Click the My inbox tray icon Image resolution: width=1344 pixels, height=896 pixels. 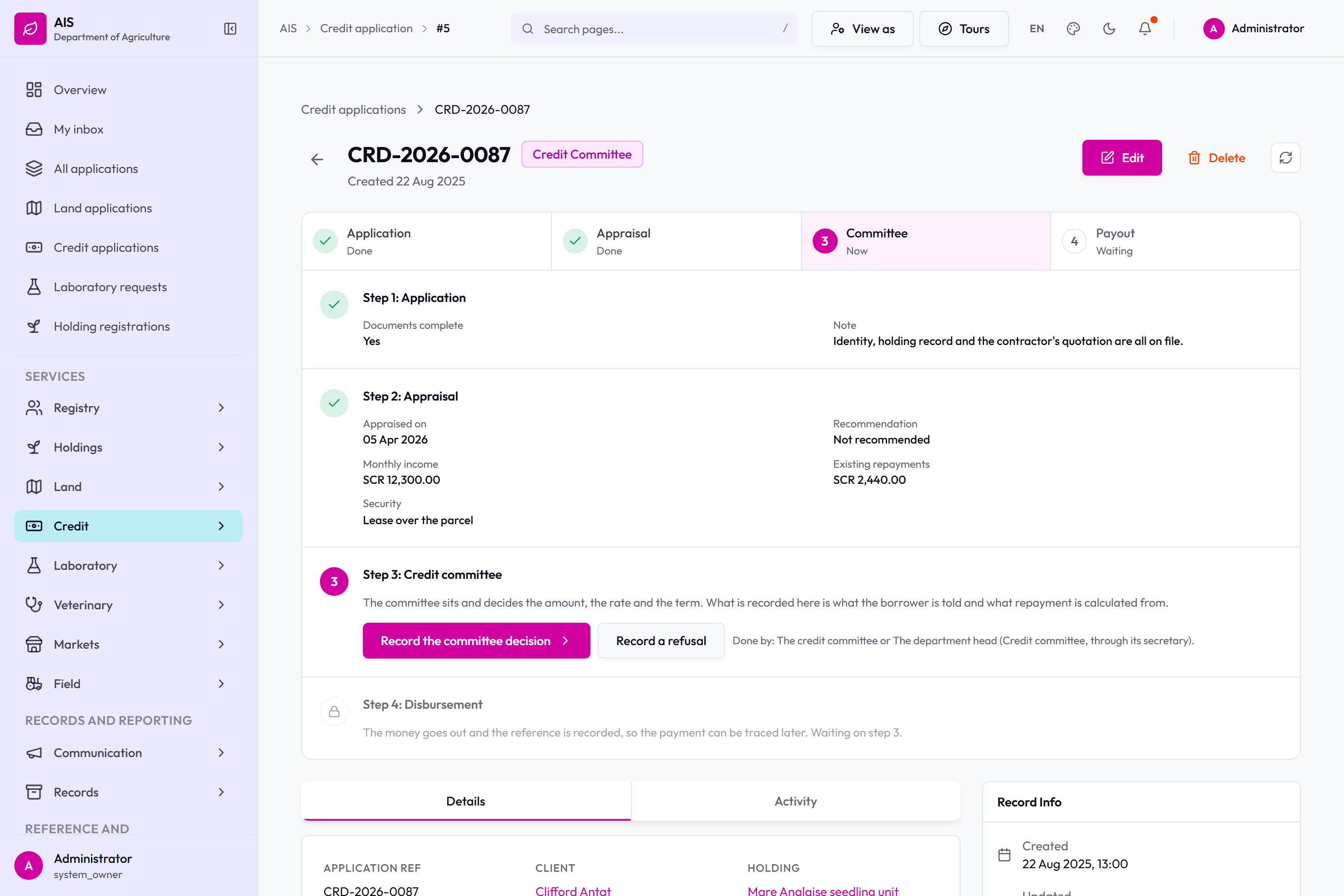point(34,129)
